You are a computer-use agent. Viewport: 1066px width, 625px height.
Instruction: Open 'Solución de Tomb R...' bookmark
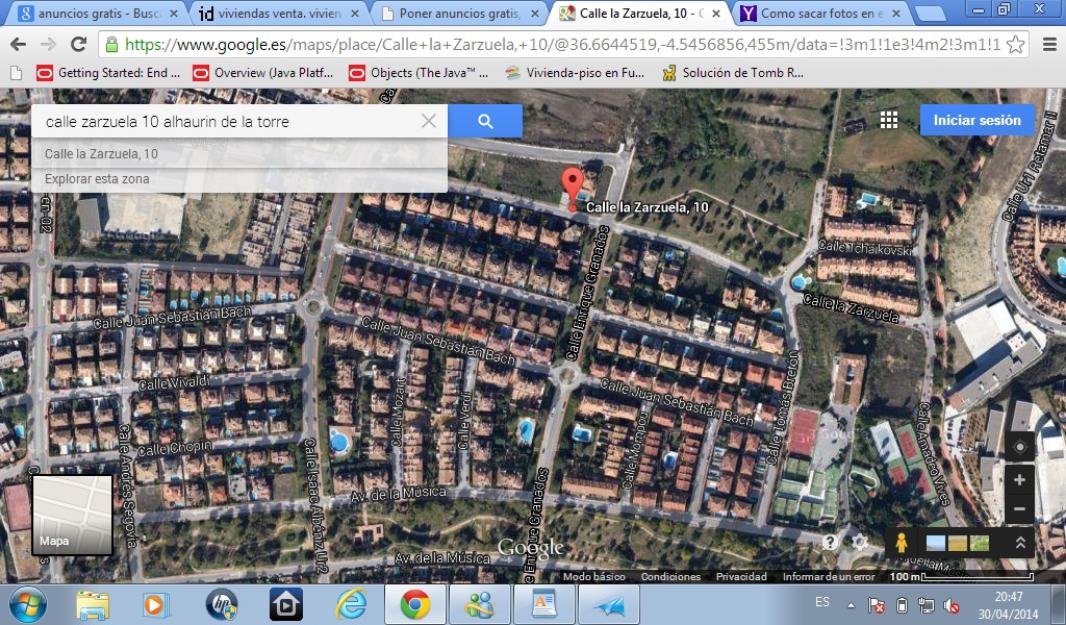click(733, 73)
